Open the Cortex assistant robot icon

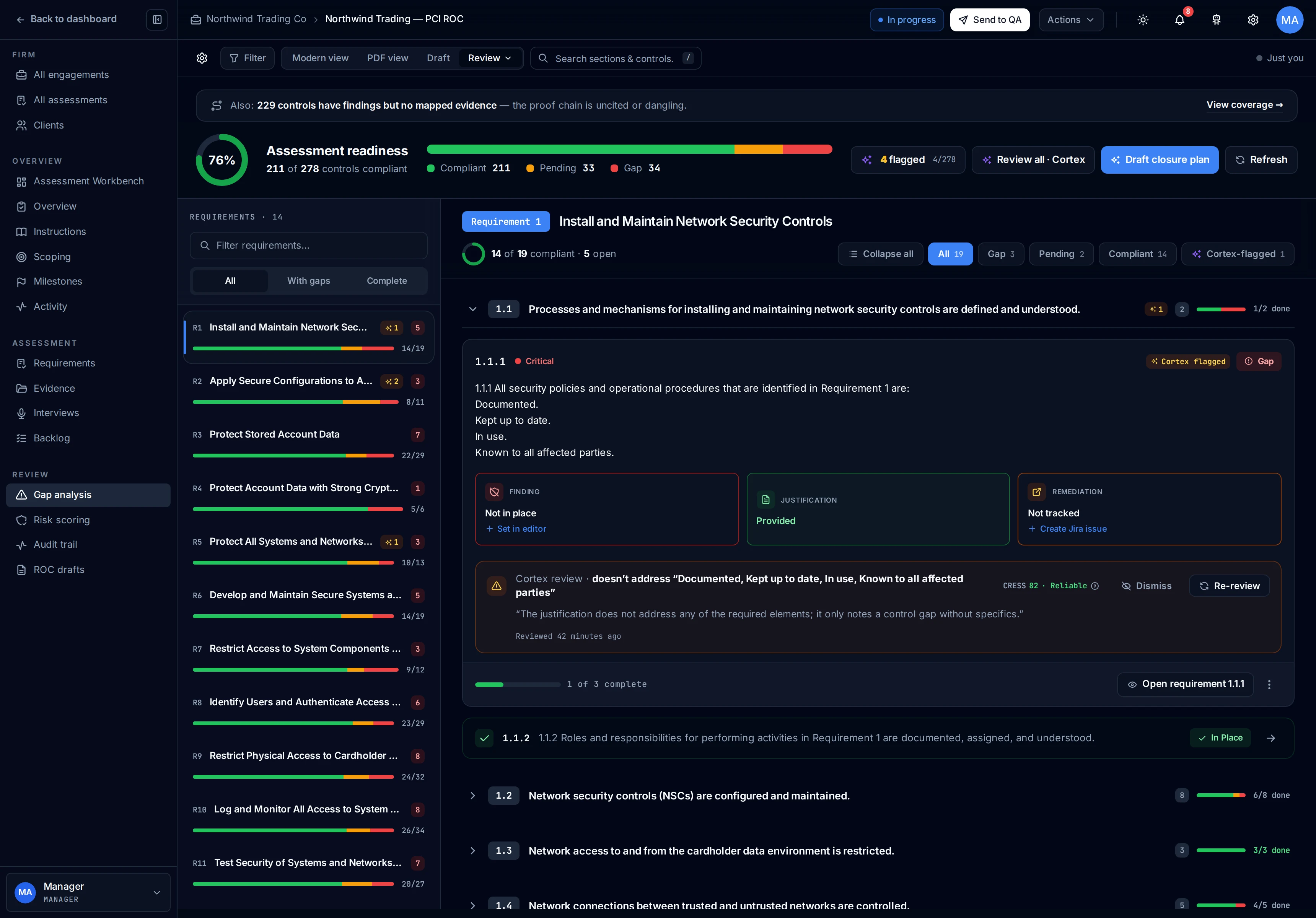coord(1216,20)
